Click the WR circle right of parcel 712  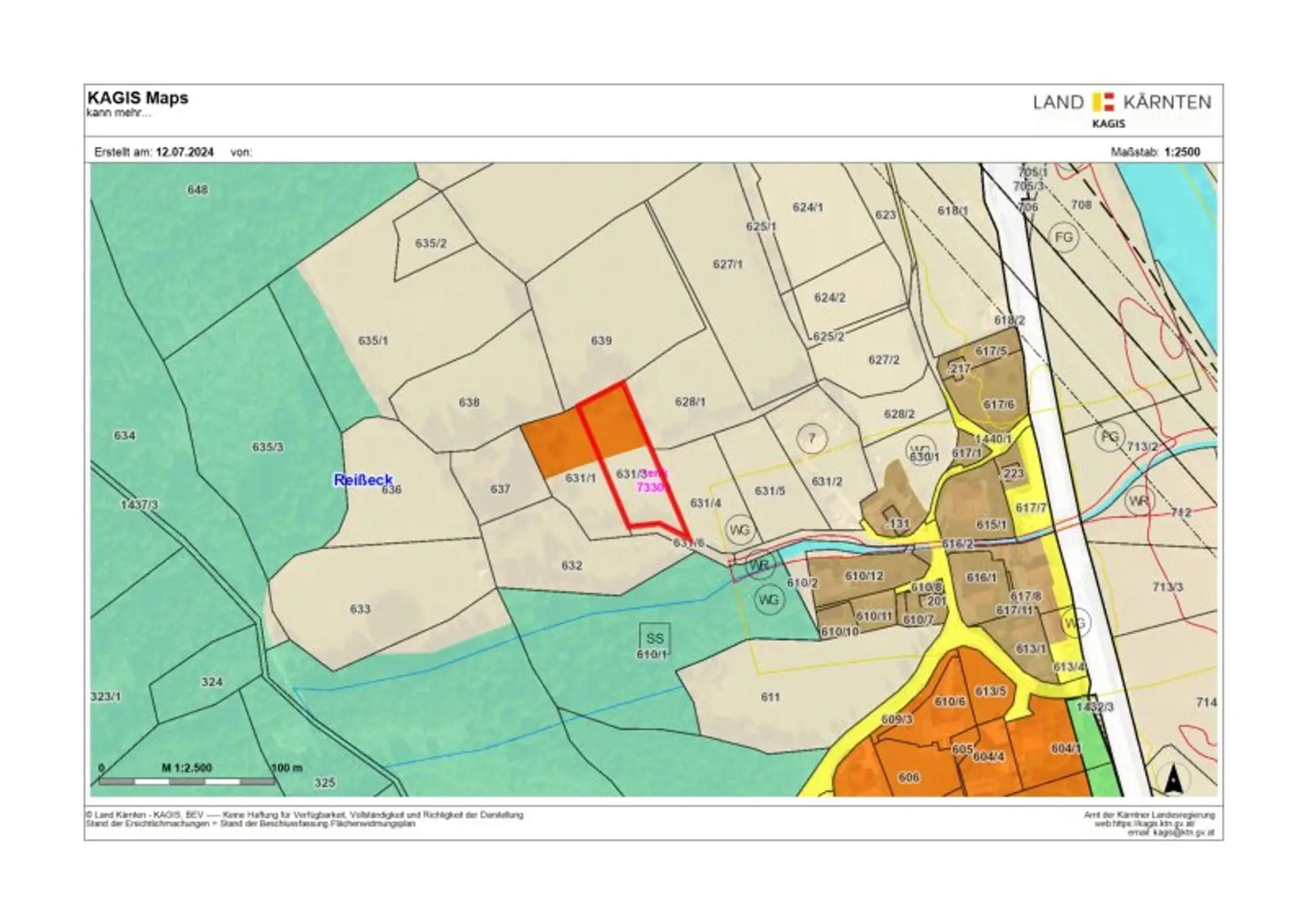point(1139,501)
